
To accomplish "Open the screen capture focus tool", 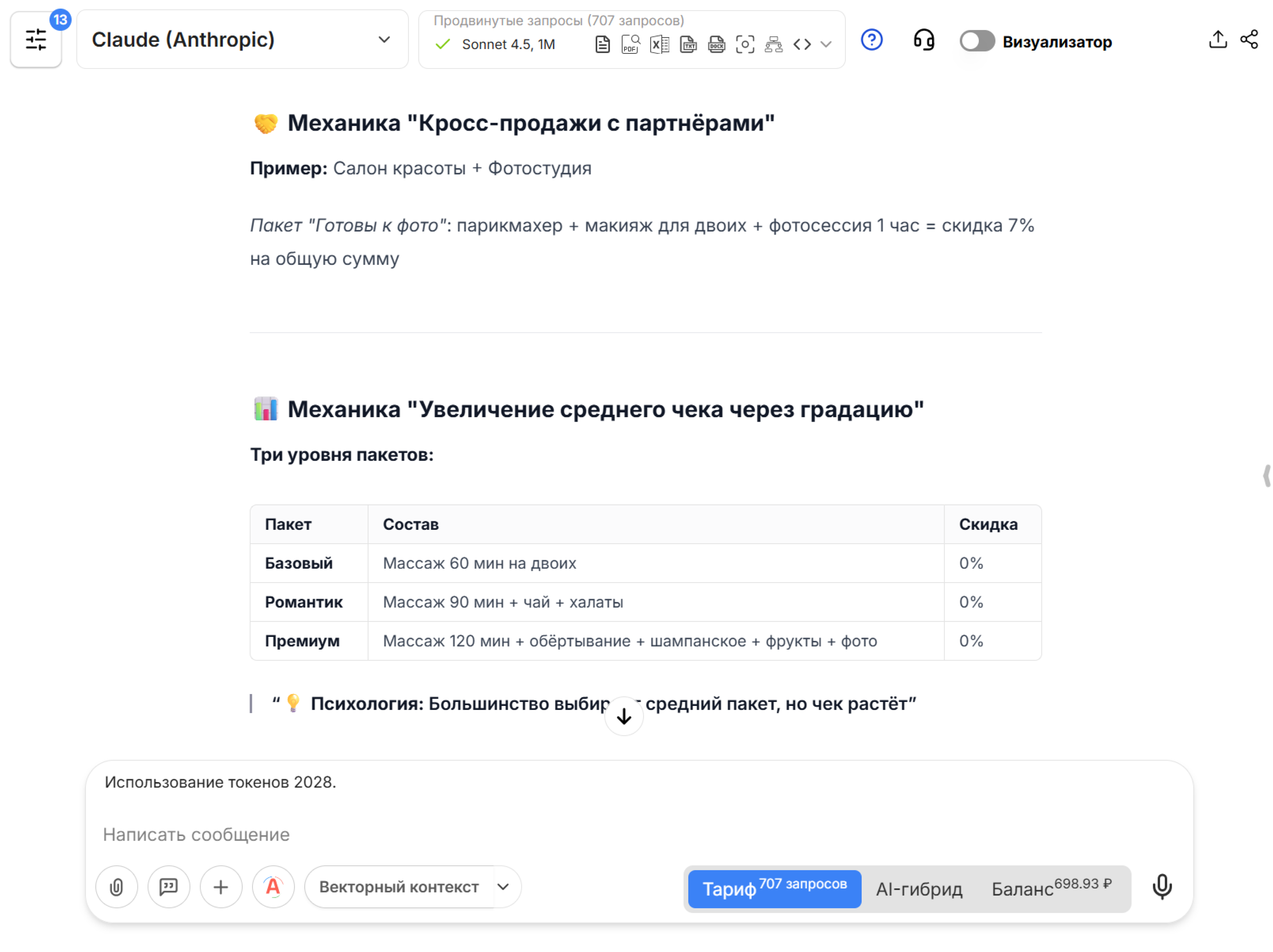I will click(745, 43).
